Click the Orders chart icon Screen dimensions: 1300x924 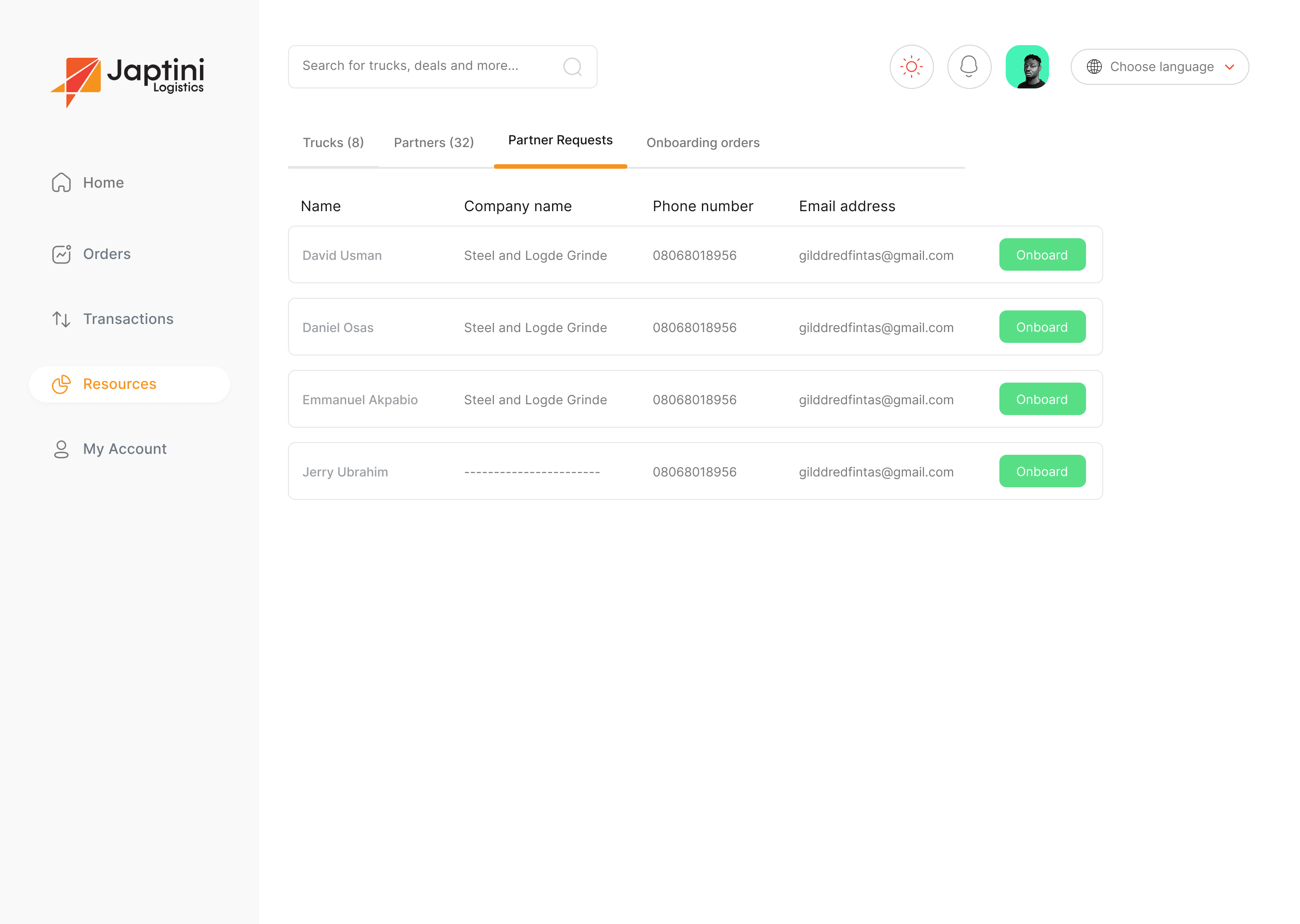pyautogui.click(x=61, y=254)
